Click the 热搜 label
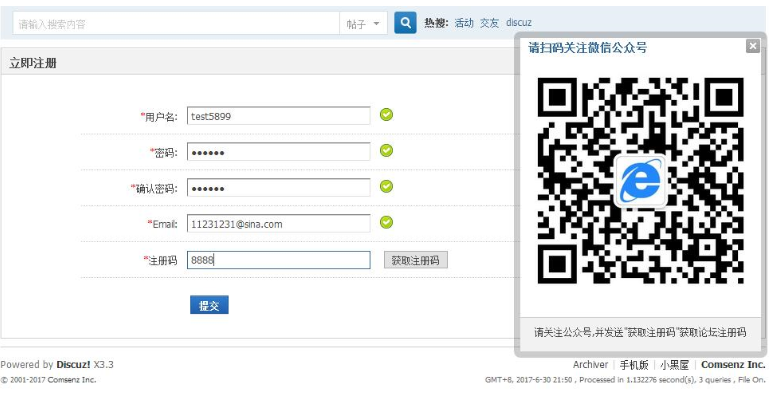Image resolution: width=773 pixels, height=407 pixels. [436, 23]
